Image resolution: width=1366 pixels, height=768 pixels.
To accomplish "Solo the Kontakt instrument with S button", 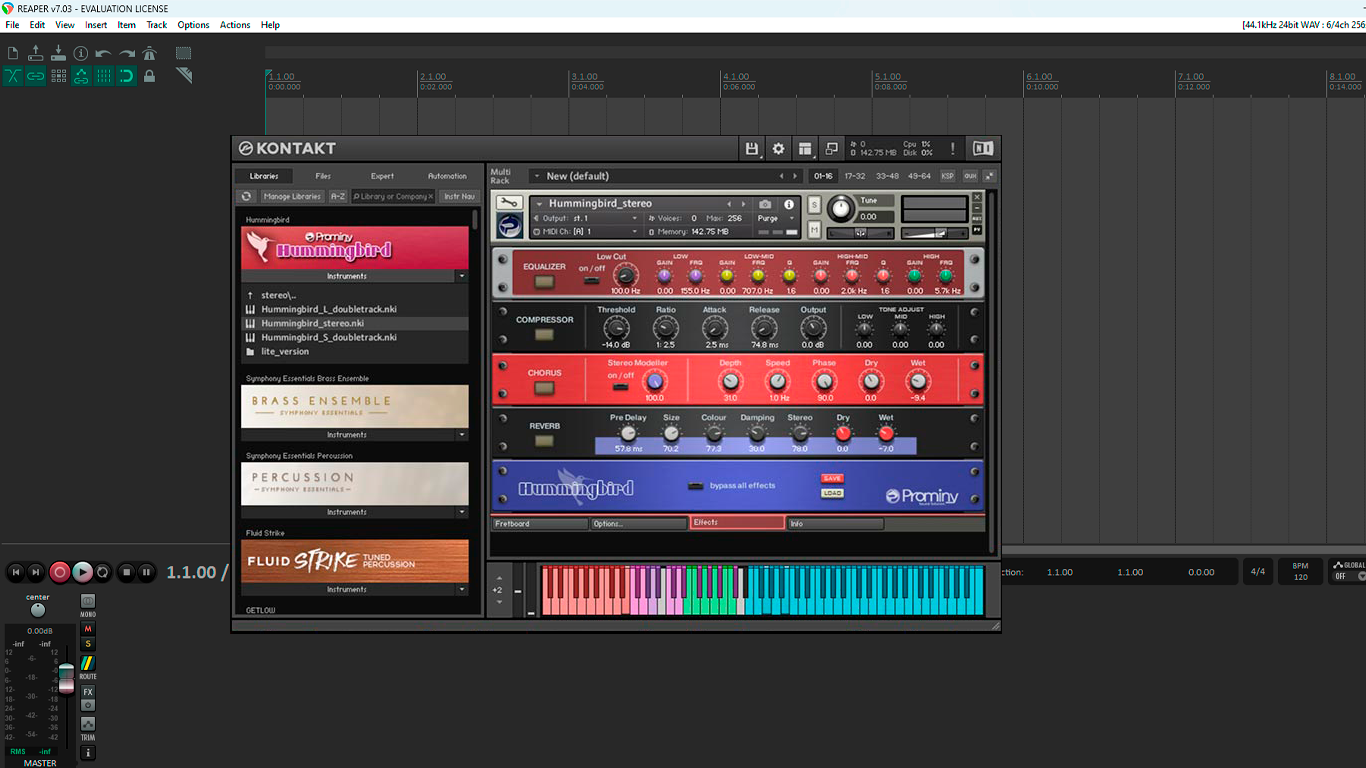I will click(814, 204).
